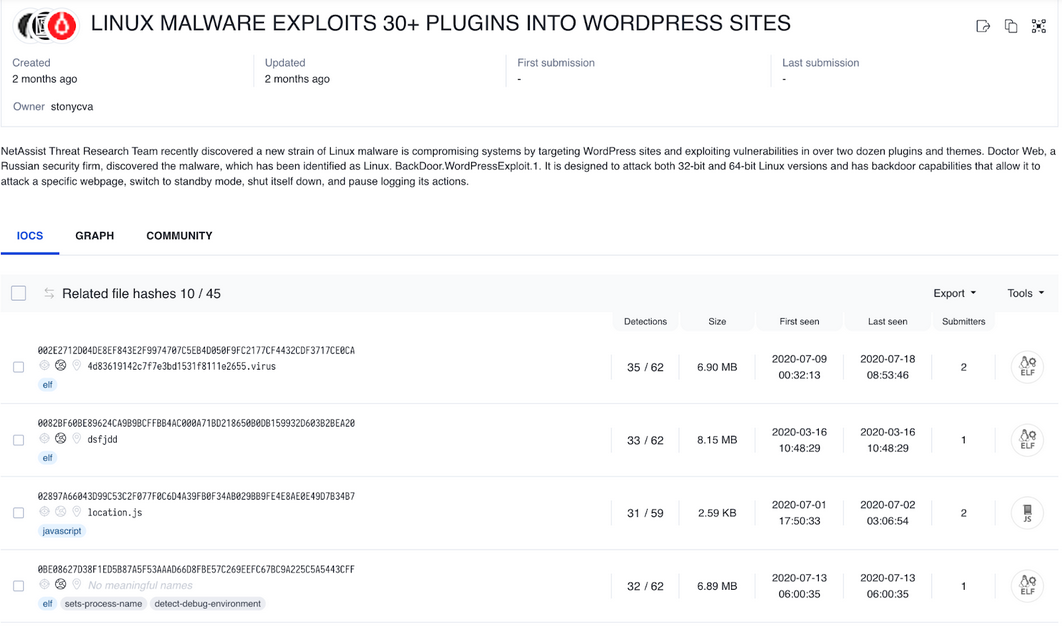Click the location pin icon in the .virus row
1062x629 pixels.
[77, 366]
